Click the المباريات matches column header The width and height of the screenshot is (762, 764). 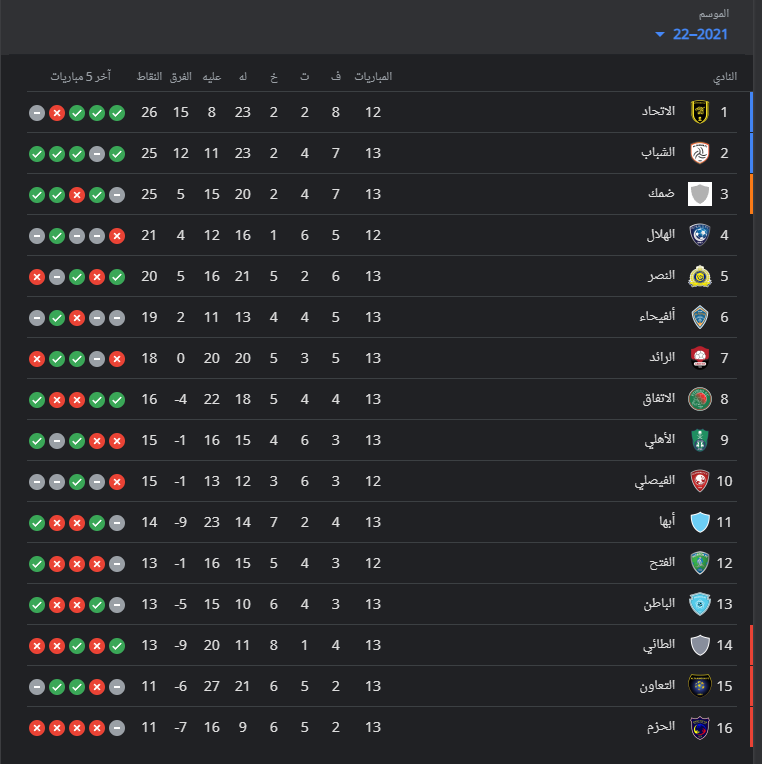(x=373, y=76)
